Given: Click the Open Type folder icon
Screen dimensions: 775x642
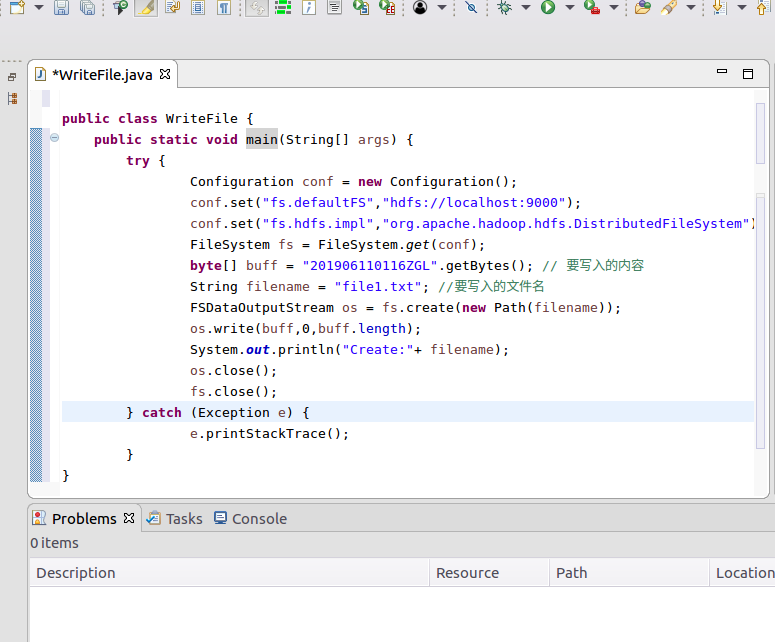Looking at the screenshot, I should coord(643,7).
